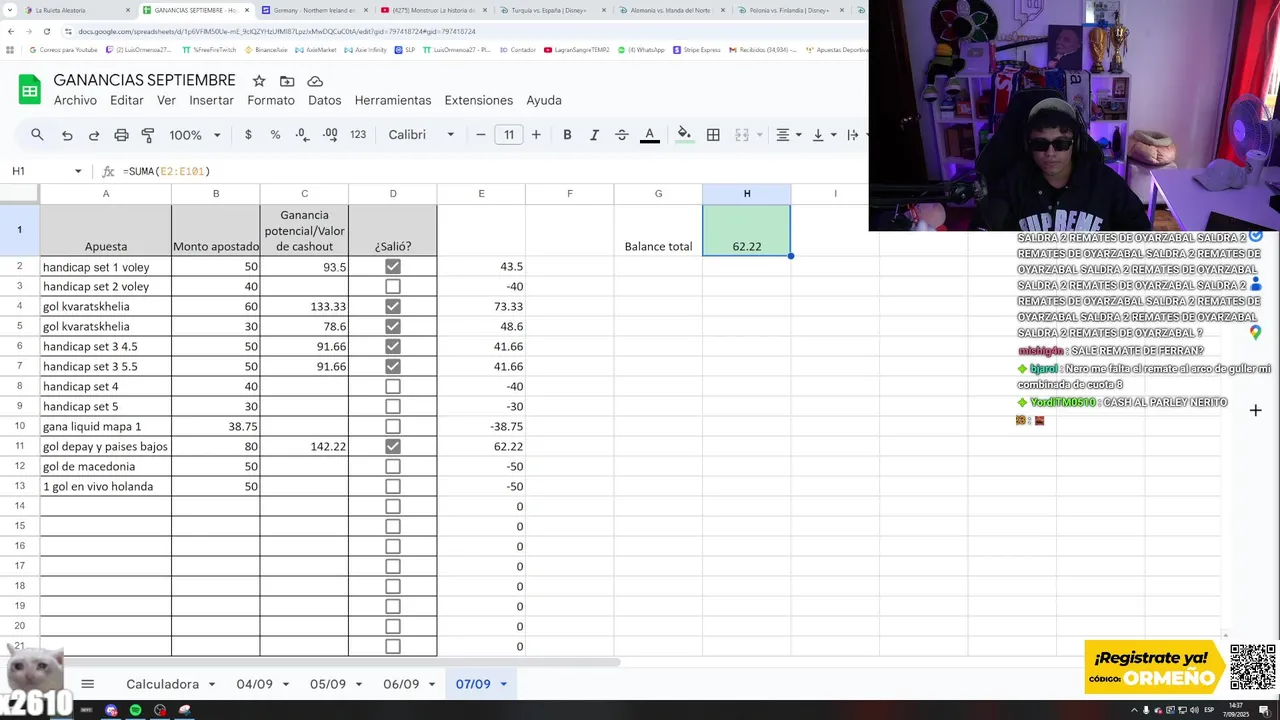Open the Extensiones menu

pyautogui.click(x=479, y=100)
